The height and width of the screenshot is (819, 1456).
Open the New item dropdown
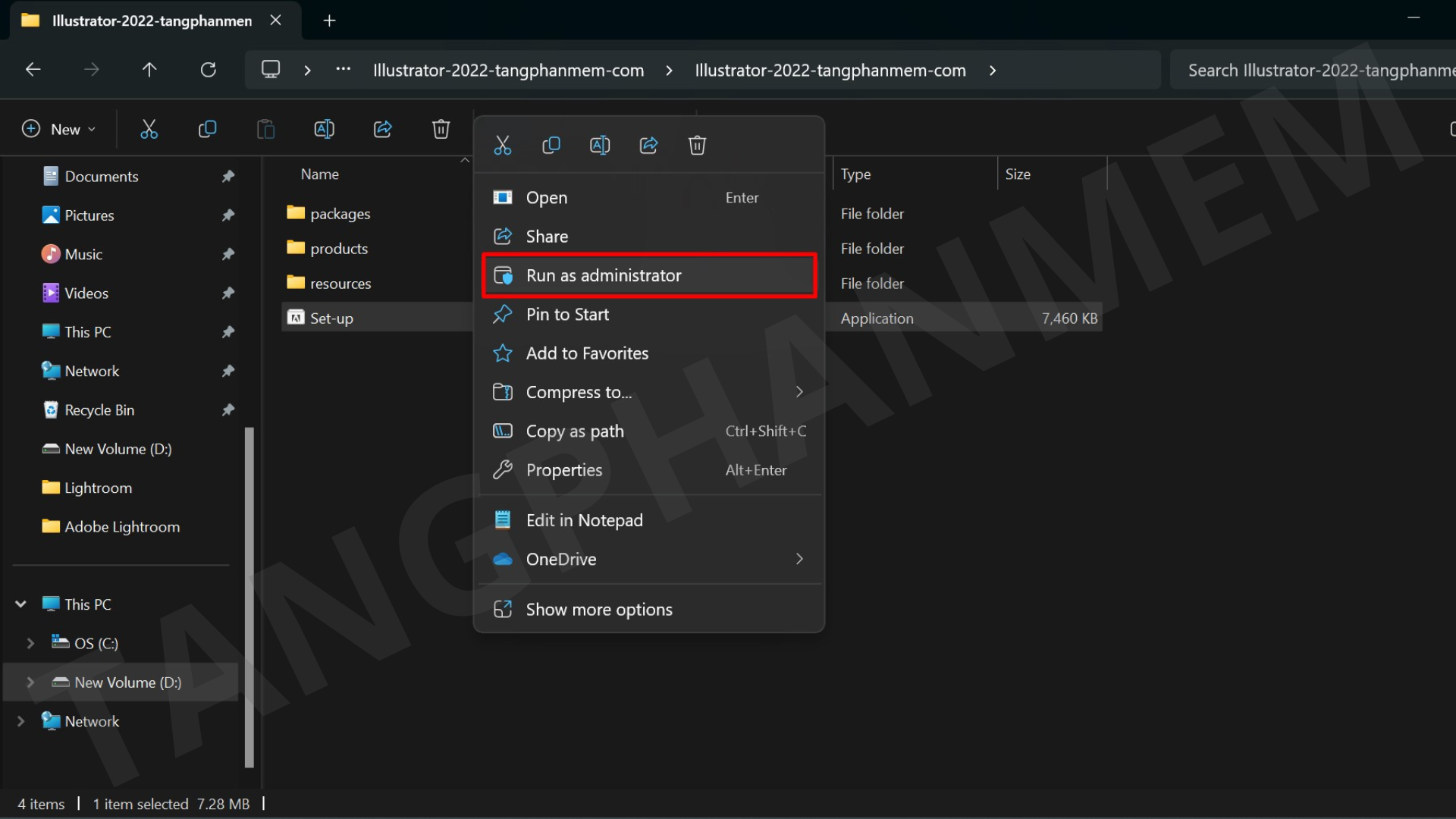59,129
